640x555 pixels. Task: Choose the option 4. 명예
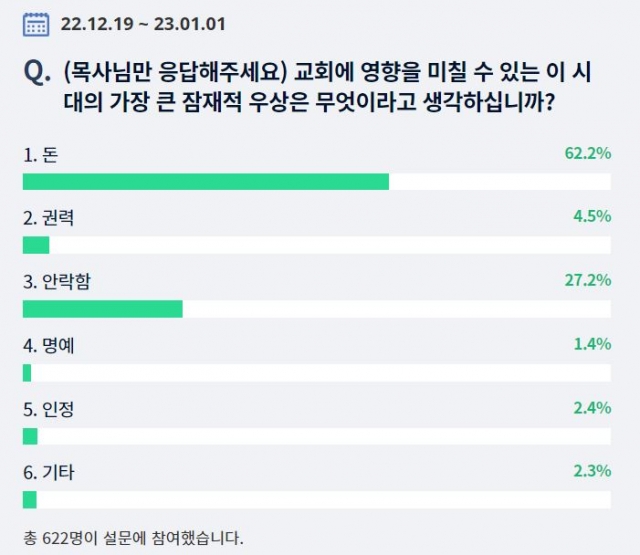[x=49, y=345]
